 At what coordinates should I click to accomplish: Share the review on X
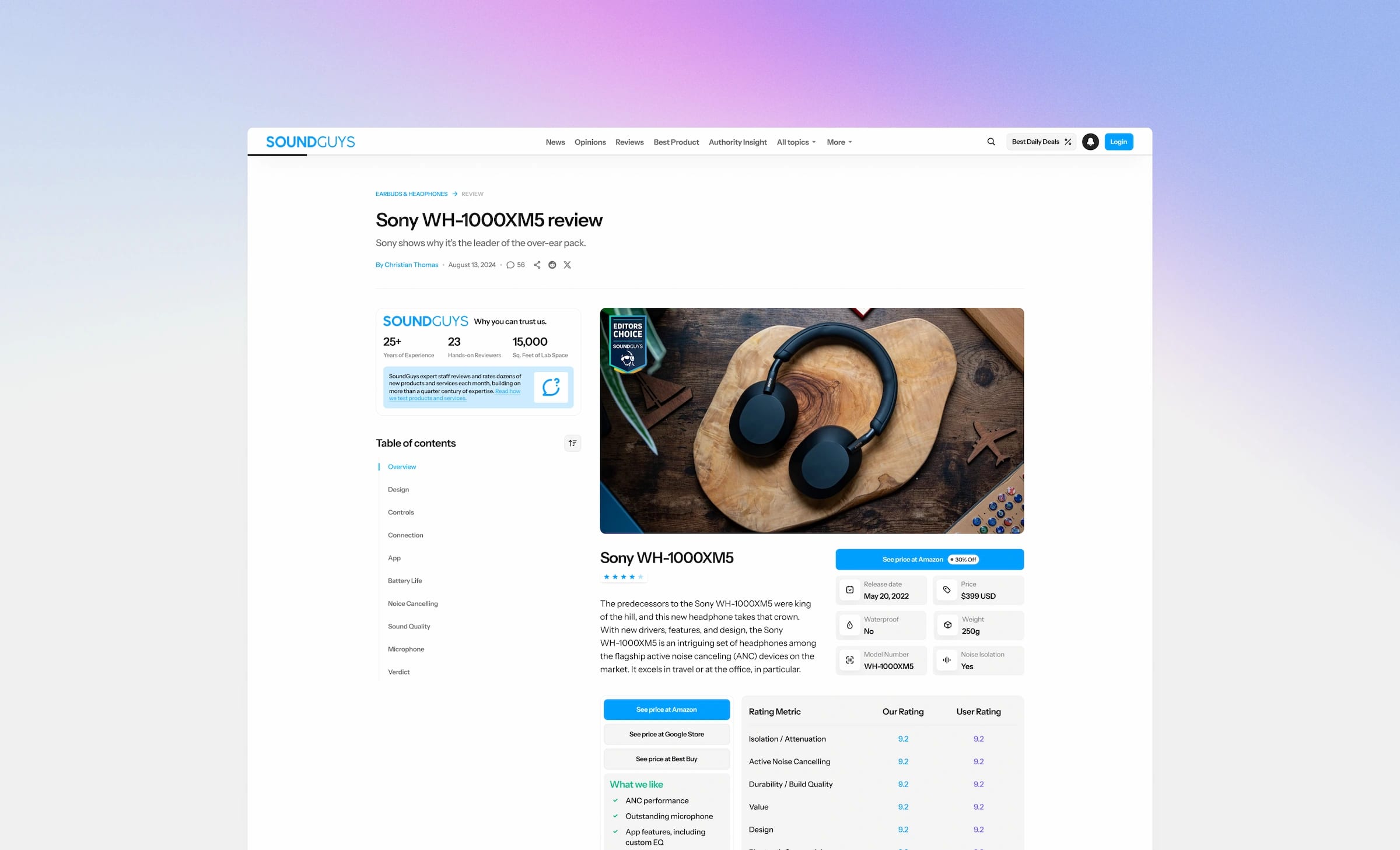point(567,265)
